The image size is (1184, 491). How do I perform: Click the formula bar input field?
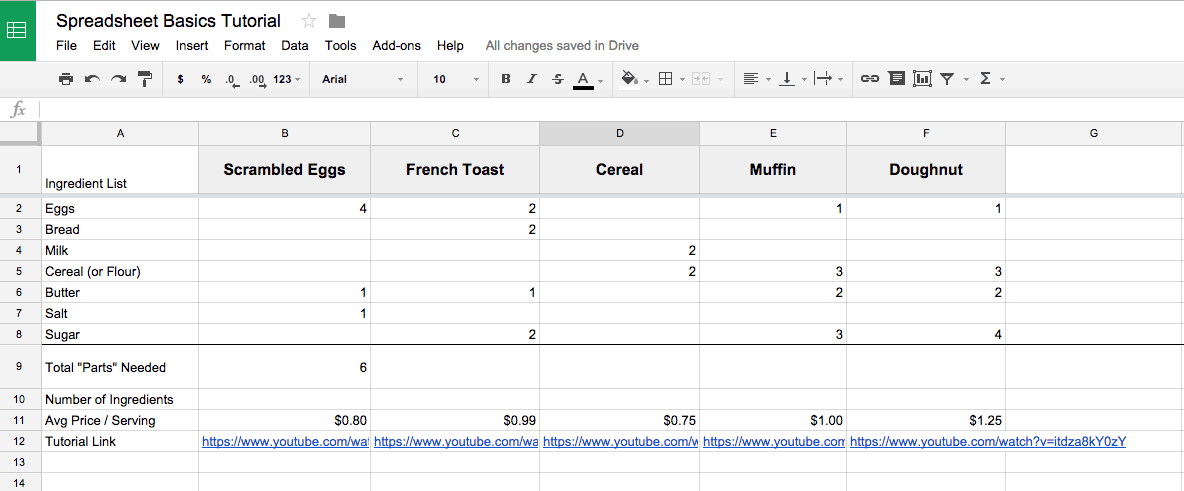click(610, 110)
